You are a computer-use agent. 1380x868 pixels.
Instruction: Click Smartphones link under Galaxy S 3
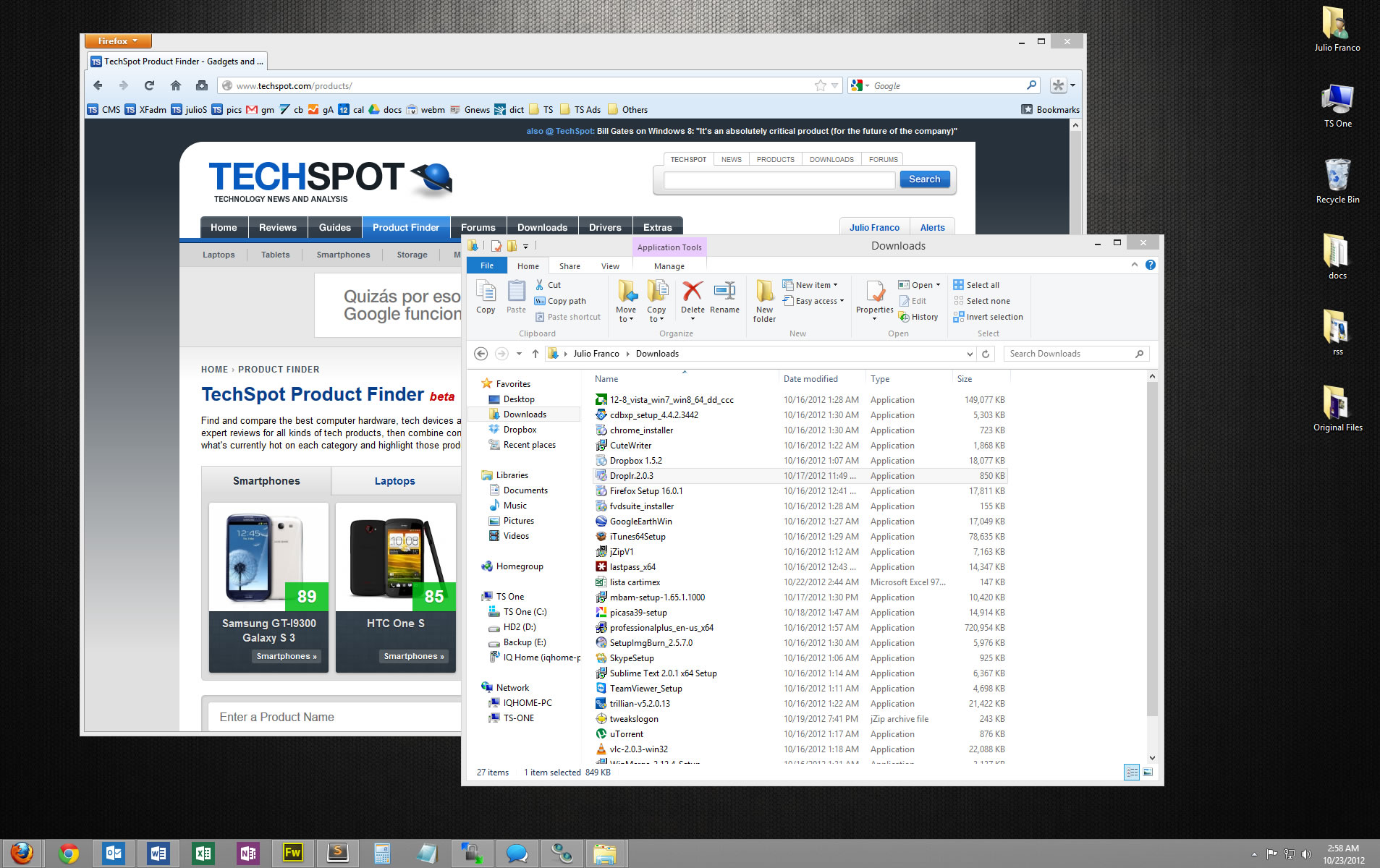pyautogui.click(x=287, y=656)
